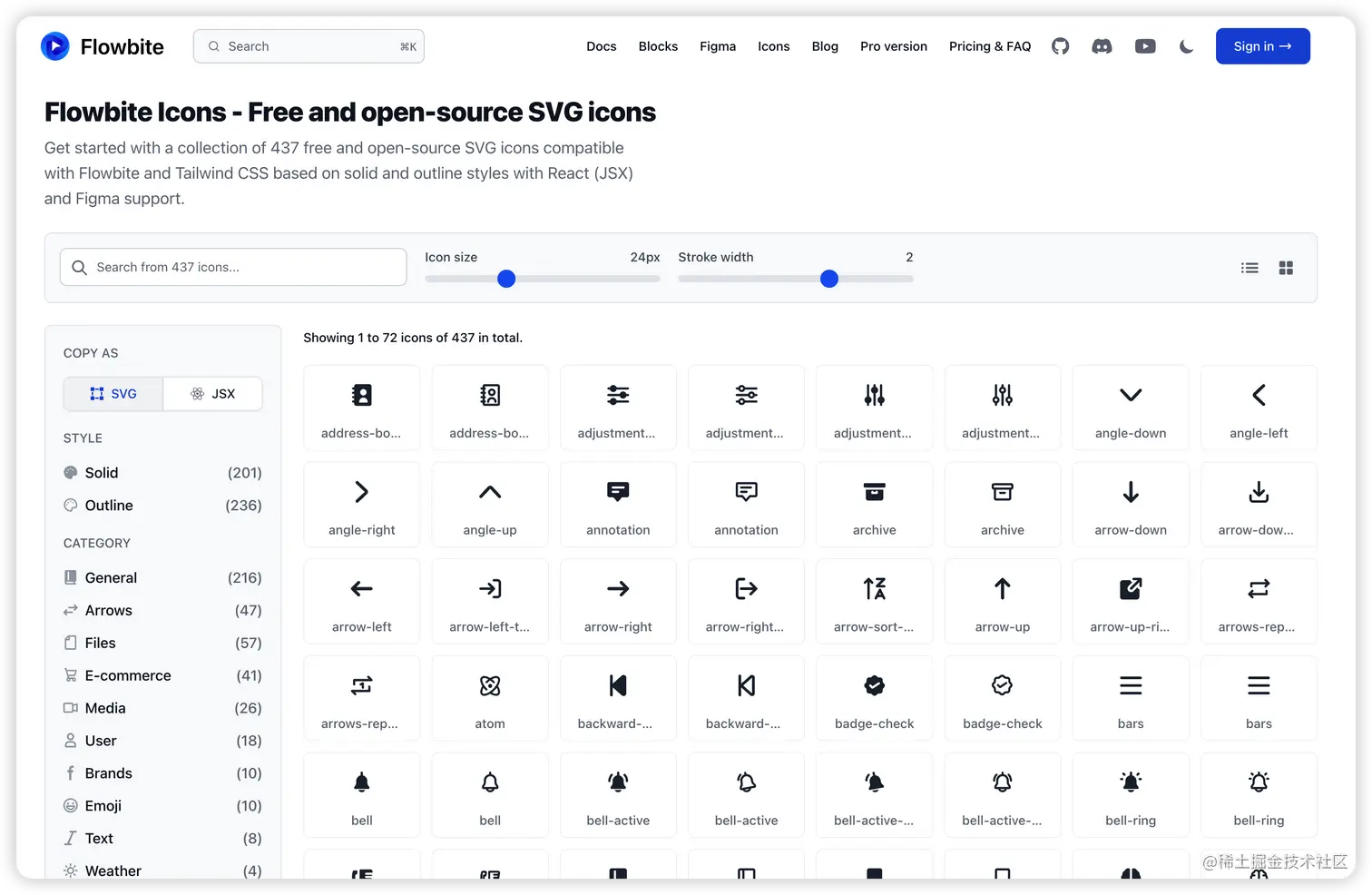Focus the Search from 437 icons field
Viewport: 1372px width, 895px height.
tap(233, 268)
